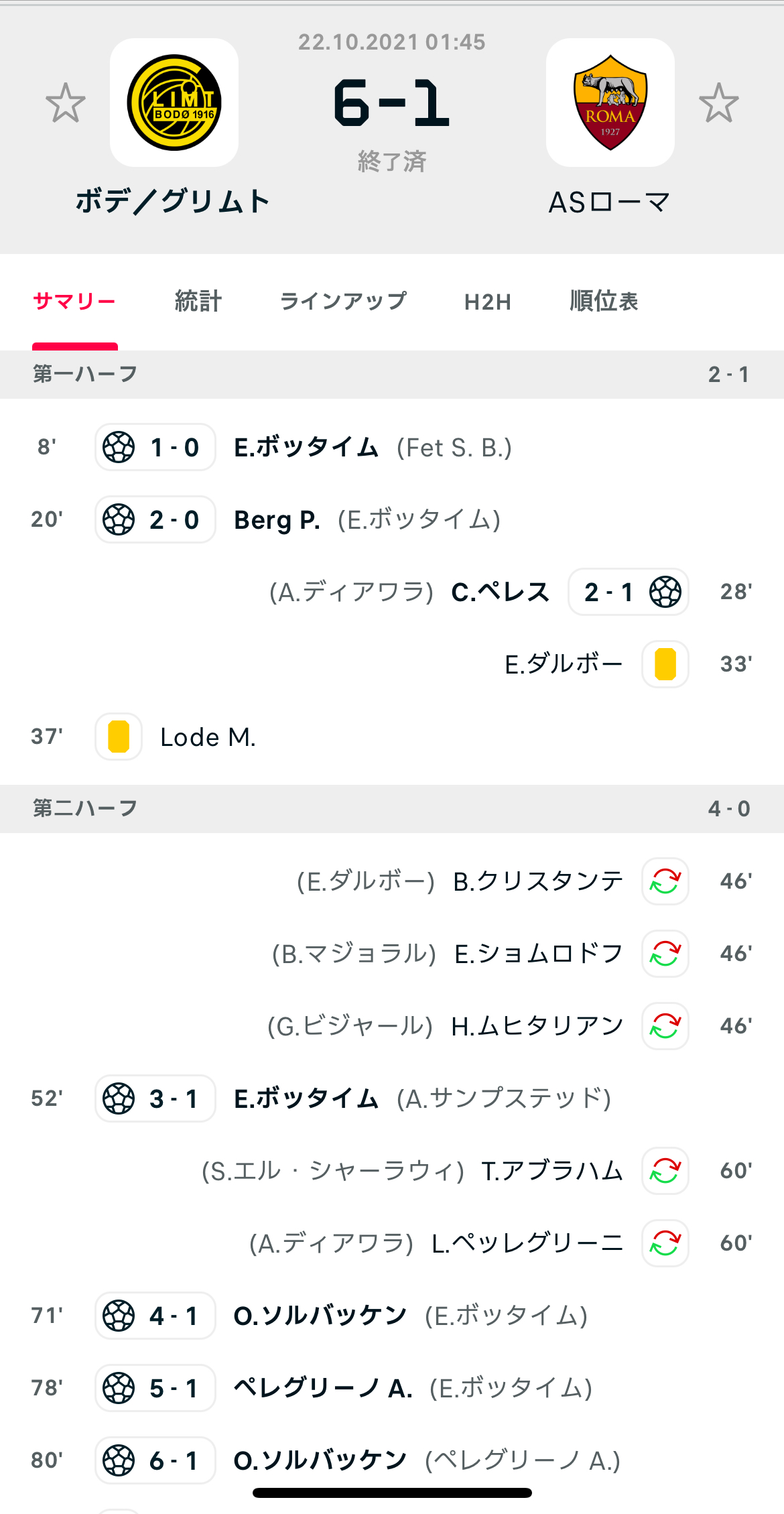This screenshot has width=784, height=1514.
Task: Tap E.ダルボー's yellow card icon
Action: pyautogui.click(x=665, y=664)
